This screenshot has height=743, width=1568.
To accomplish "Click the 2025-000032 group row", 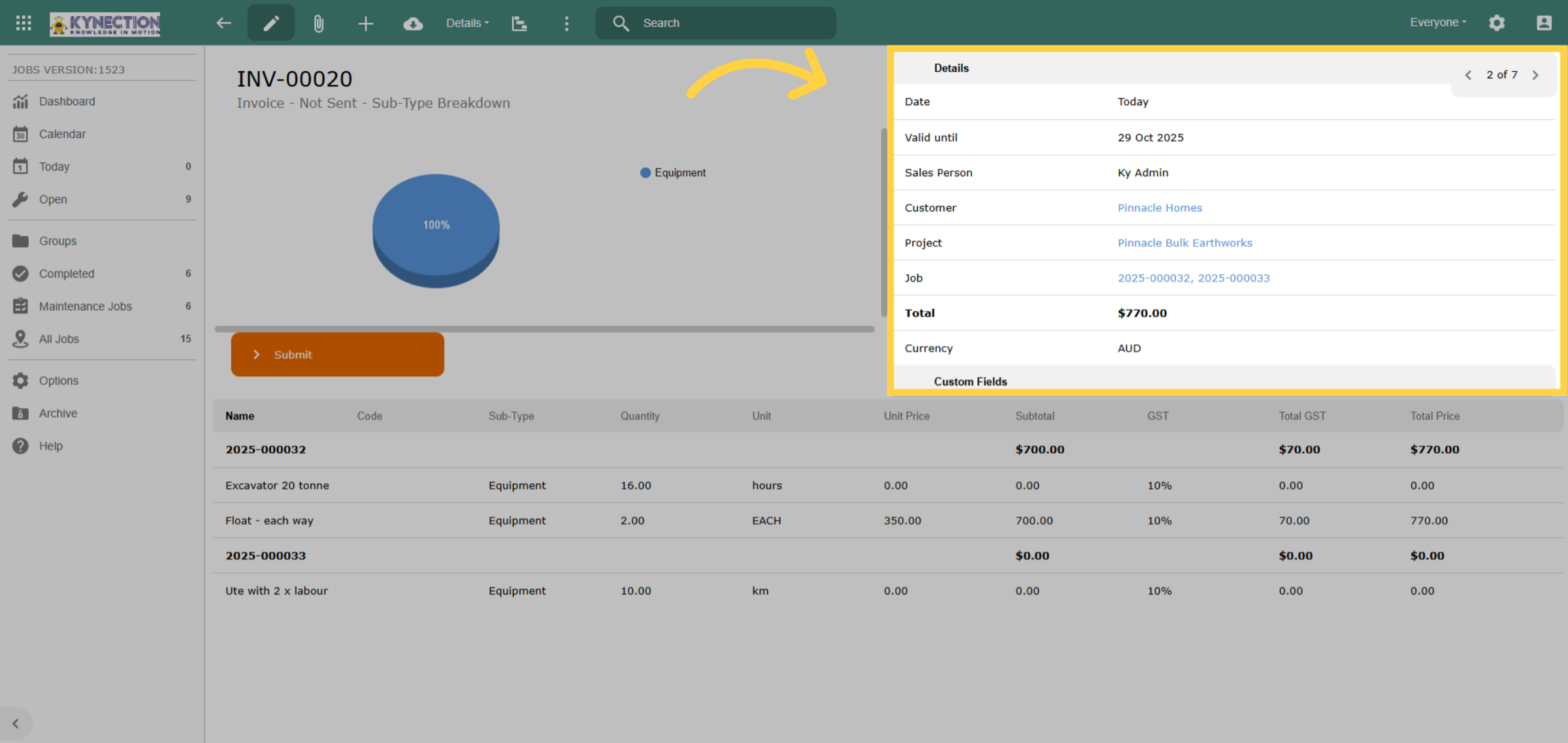I will click(x=889, y=449).
